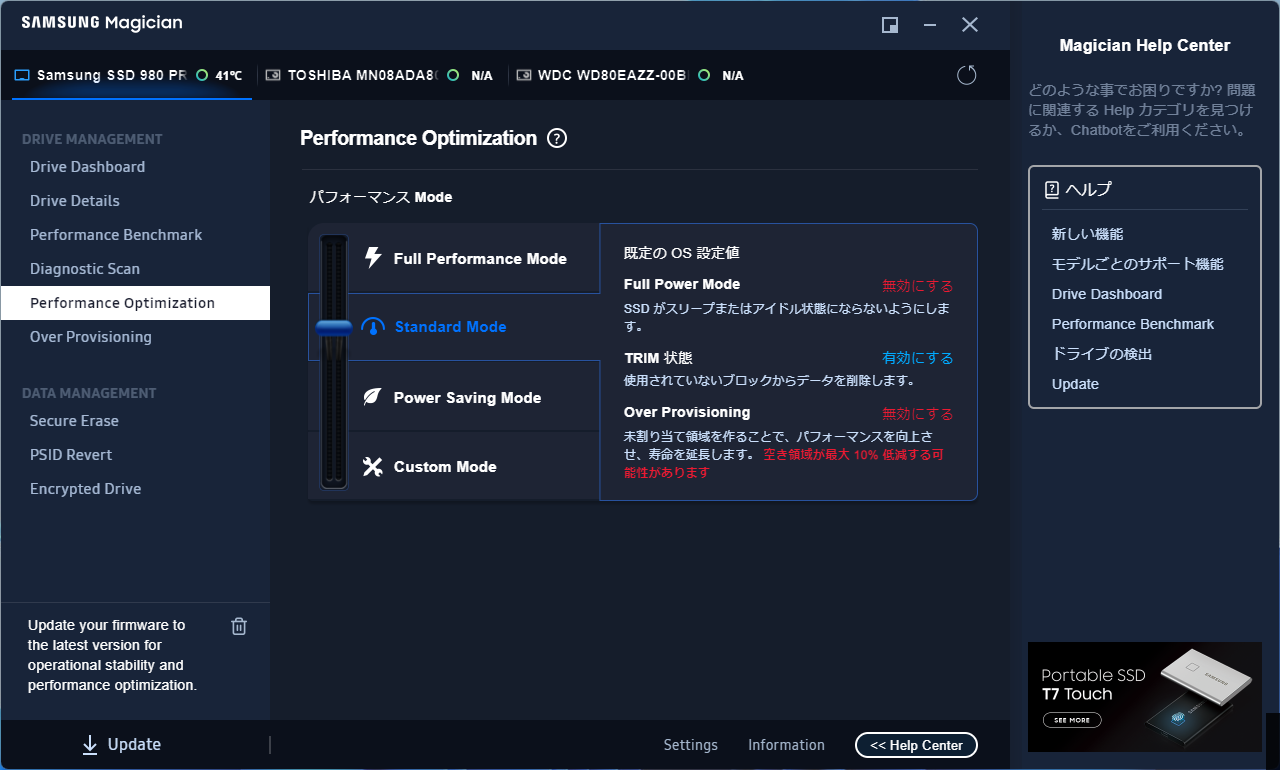Minimize the Magician window
The width and height of the screenshot is (1280, 770).
point(930,25)
